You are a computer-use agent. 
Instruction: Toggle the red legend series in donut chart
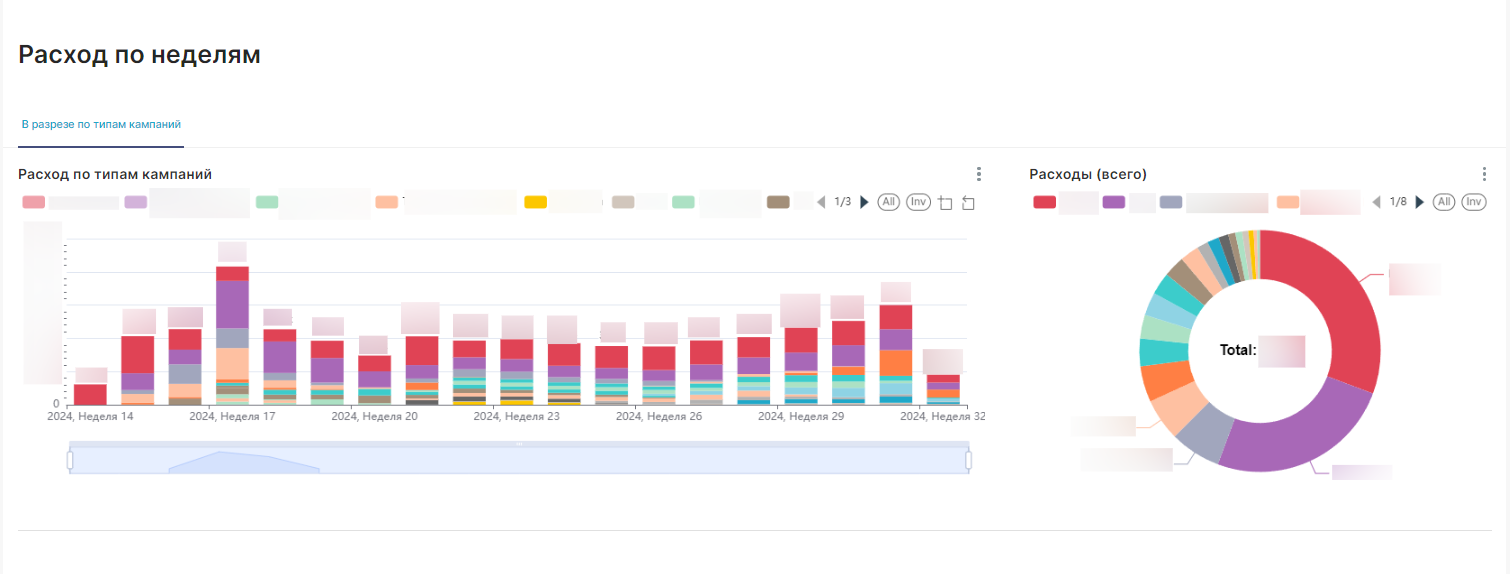pyautogui.click(x=1045, y=202)
